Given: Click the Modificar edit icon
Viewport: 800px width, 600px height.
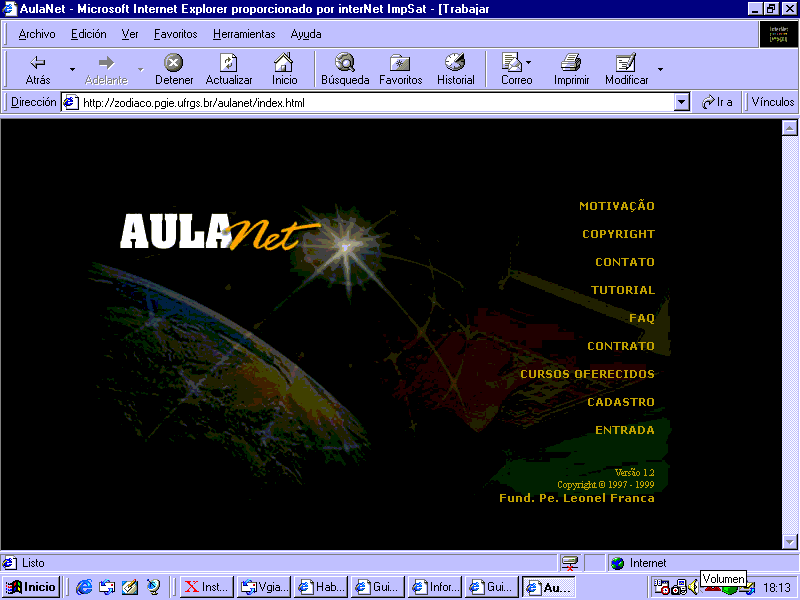Looking at the screenshot, I should (626, 63).
